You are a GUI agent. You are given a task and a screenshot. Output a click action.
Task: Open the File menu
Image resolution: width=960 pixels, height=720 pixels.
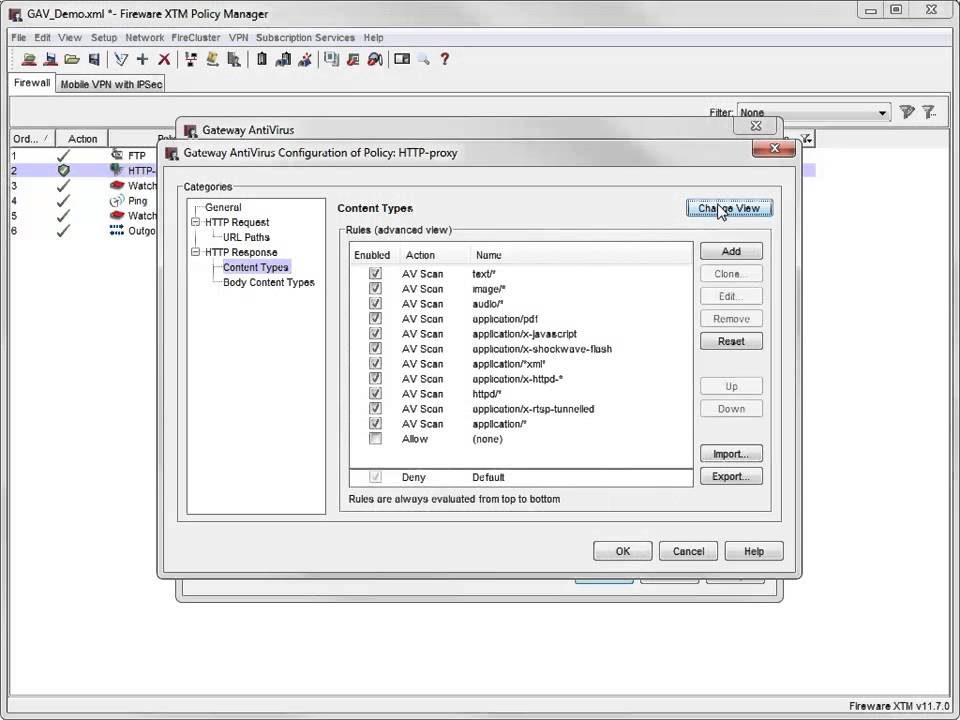pos(18,37)
